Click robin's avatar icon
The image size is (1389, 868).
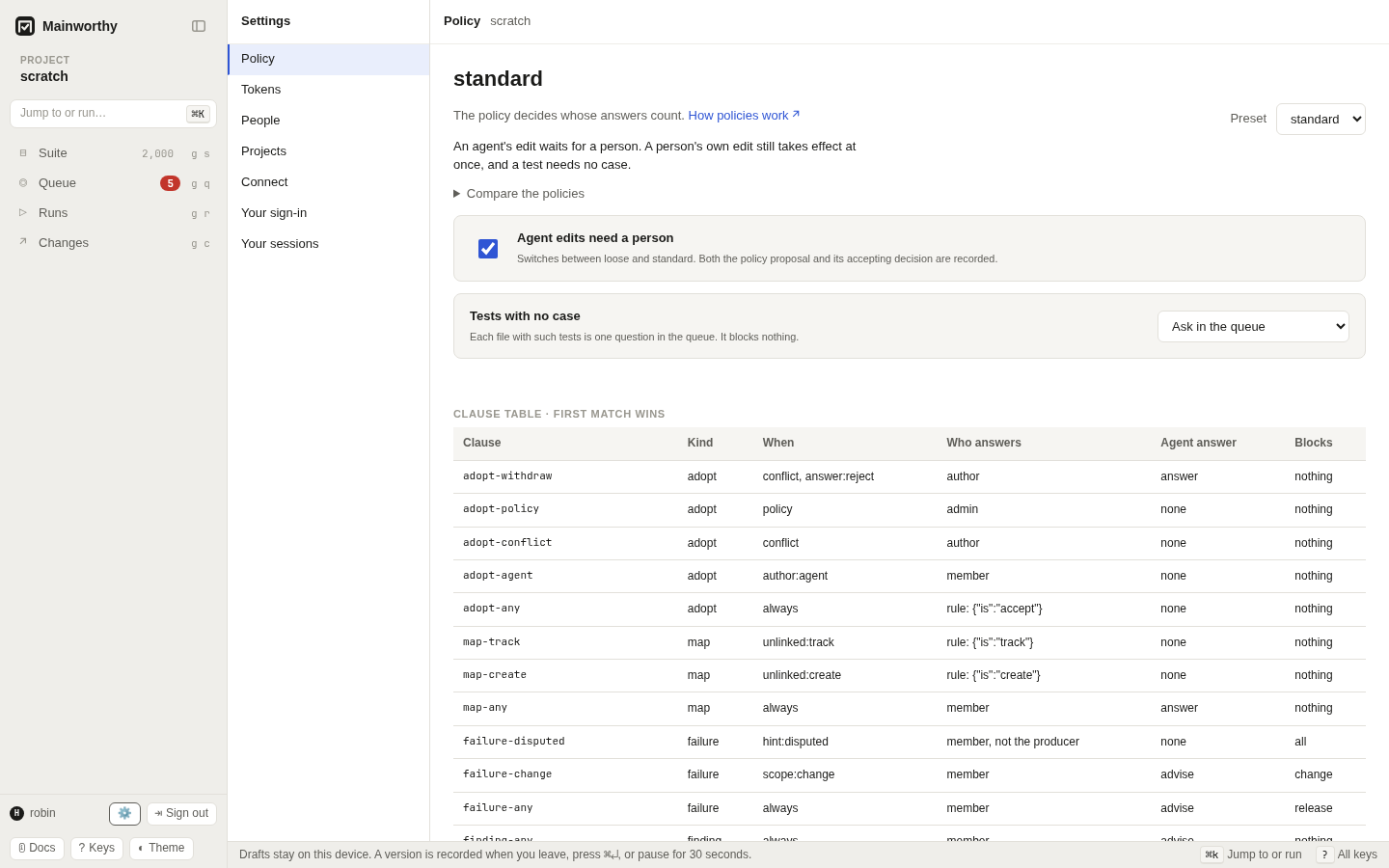[x=16, y=813]
